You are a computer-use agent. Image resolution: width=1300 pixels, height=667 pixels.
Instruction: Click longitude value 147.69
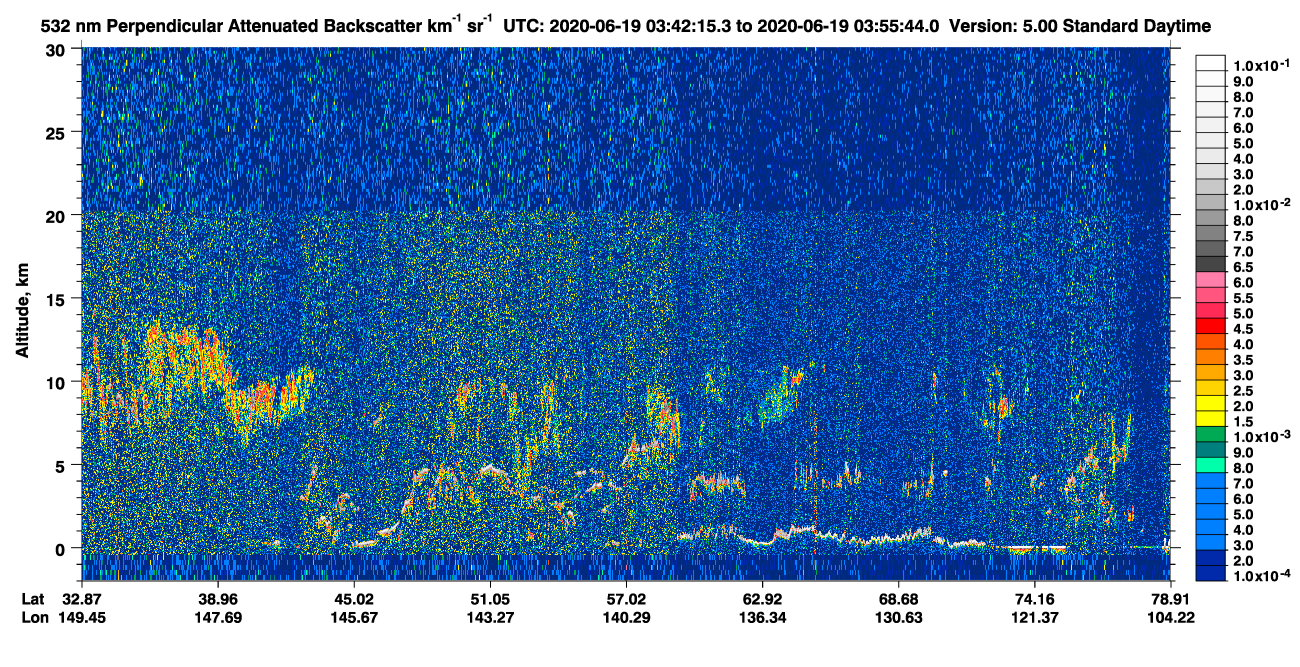click(x=218, y=617)
